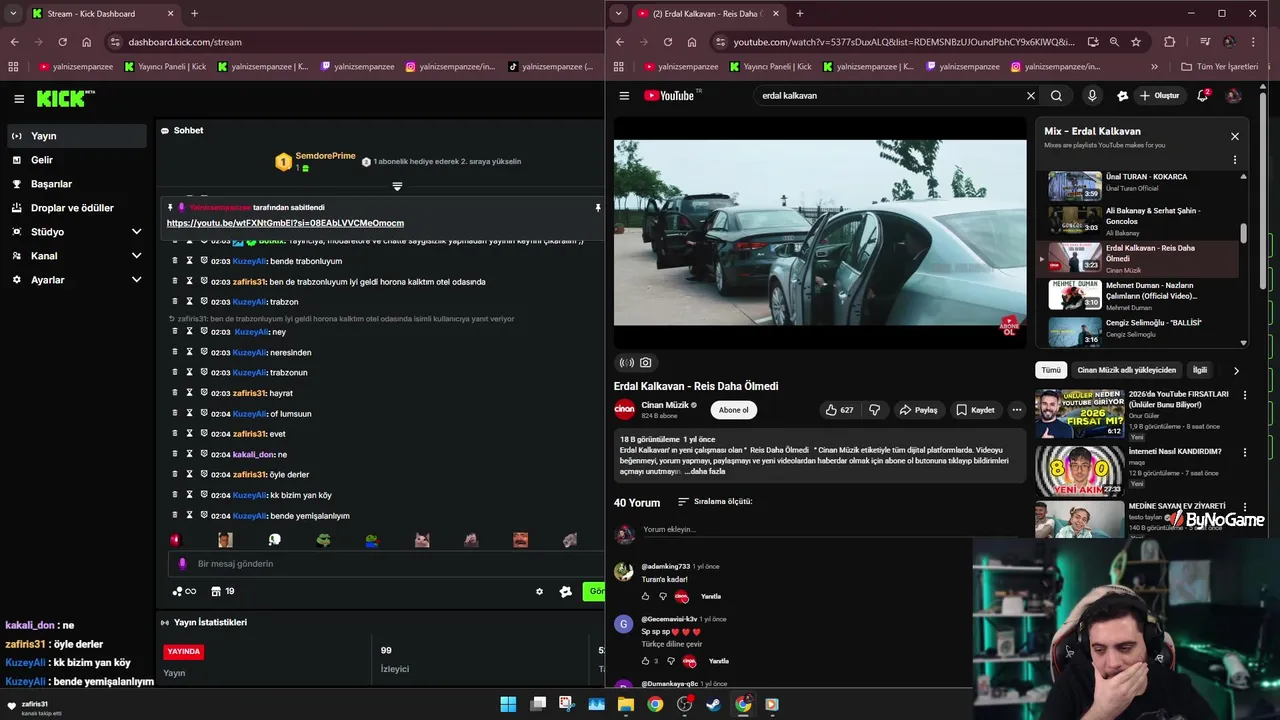The image size is (1280, 720).
Task: Open Cinan Müzik channel name link
Action: [665, 405]
